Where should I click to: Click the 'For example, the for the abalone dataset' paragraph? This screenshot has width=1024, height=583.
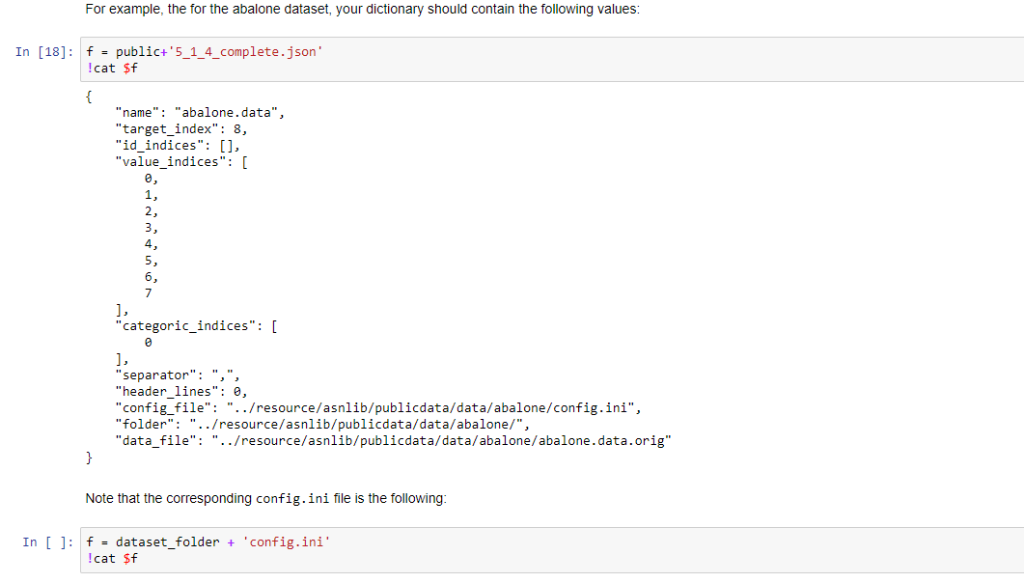point(362,9)
